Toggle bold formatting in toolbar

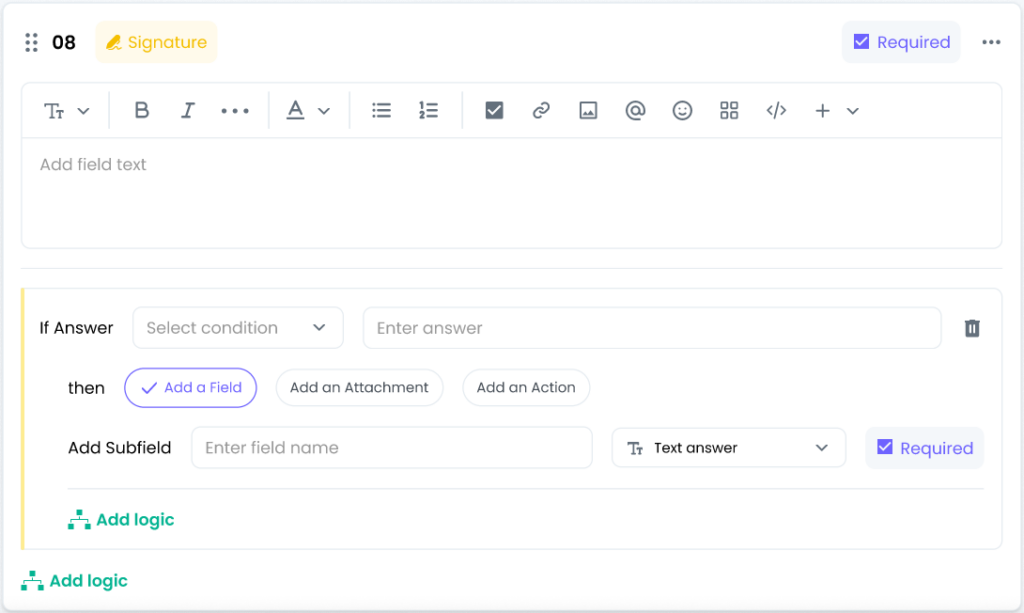click(142, 111)
